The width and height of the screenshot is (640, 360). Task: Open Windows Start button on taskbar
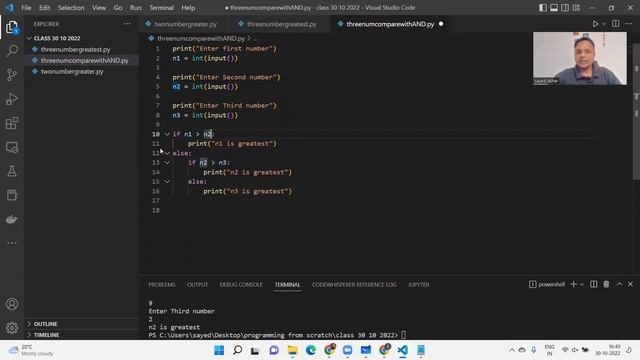tap(219, 350)
